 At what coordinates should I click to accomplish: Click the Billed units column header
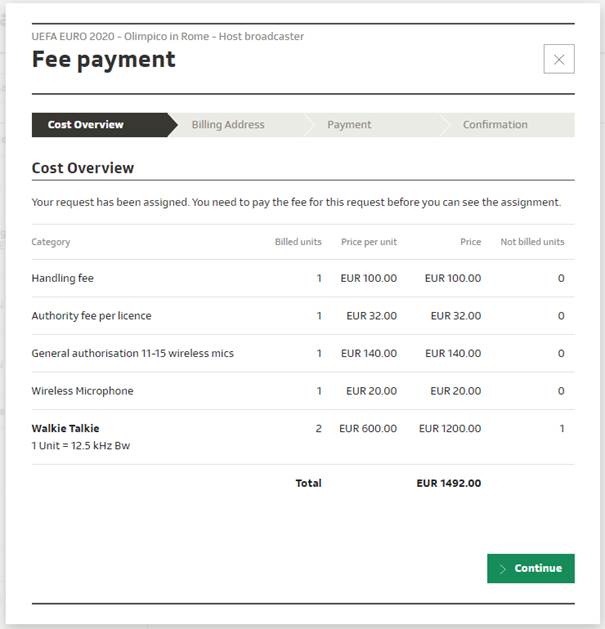click(298, 242)
